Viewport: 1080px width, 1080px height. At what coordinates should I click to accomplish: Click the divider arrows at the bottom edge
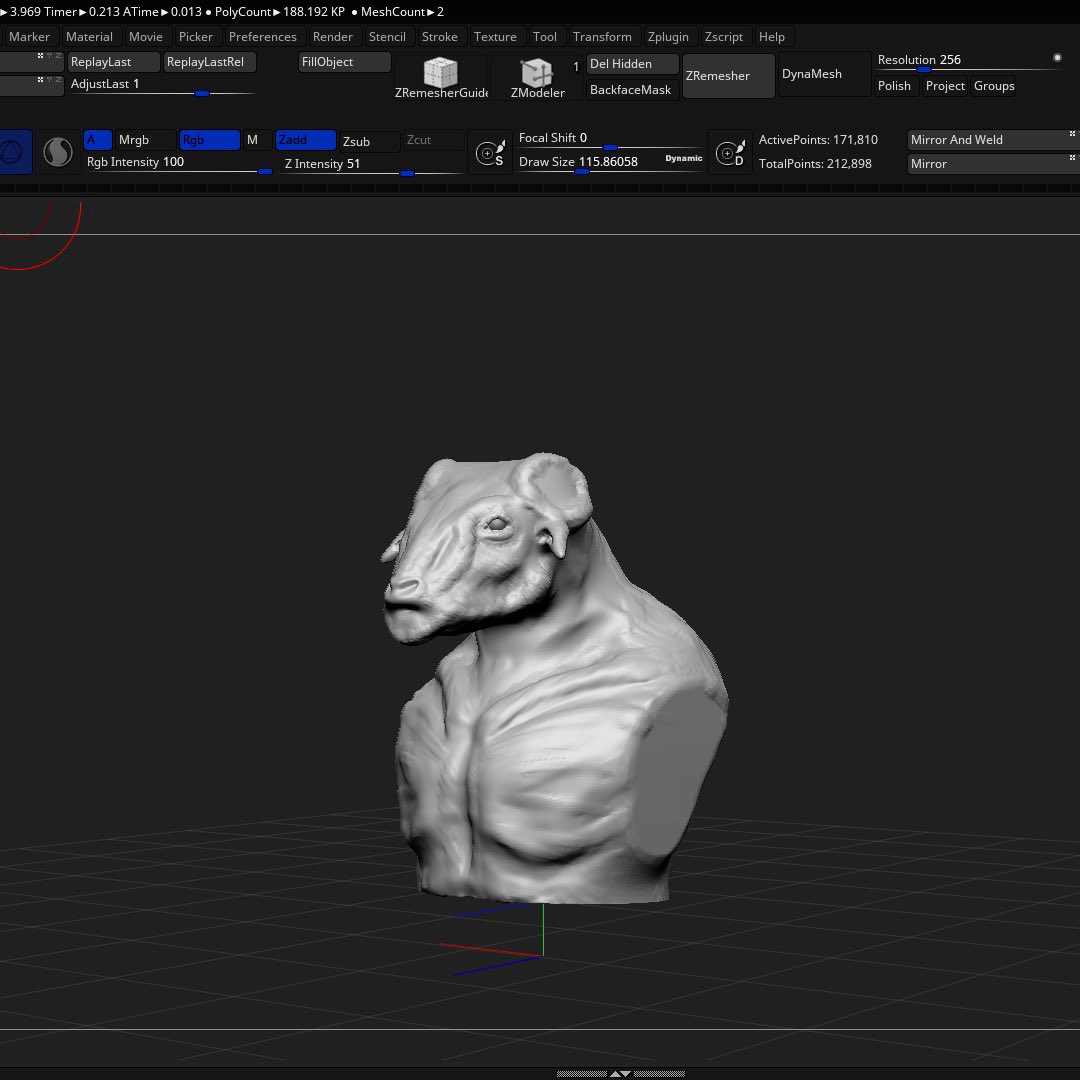pyautogui.click(x=621, y=1073)
